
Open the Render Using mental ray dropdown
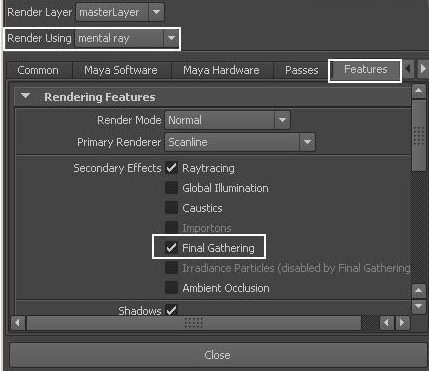(127, 38)
